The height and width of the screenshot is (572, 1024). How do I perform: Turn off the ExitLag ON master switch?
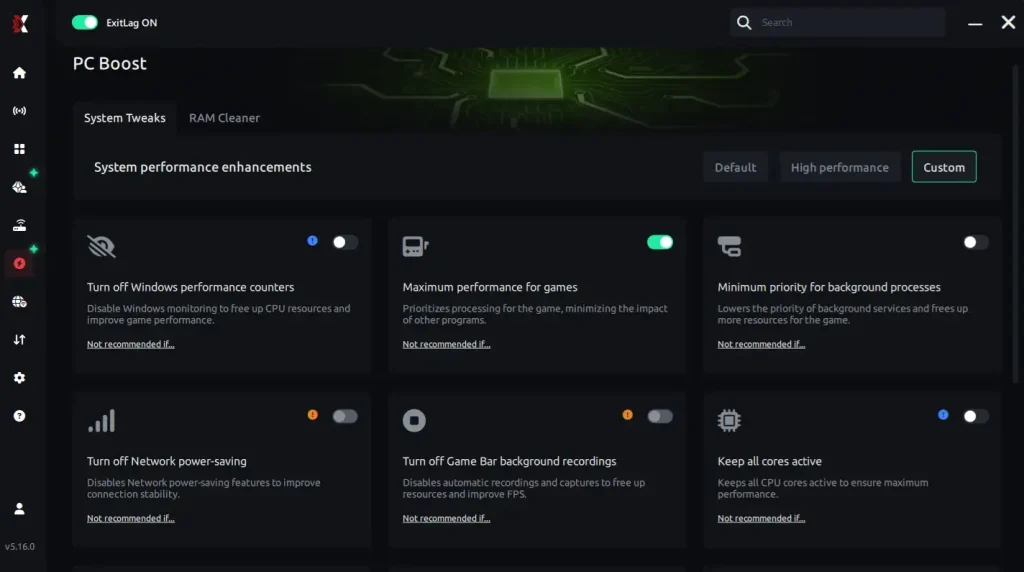(84, 22)
